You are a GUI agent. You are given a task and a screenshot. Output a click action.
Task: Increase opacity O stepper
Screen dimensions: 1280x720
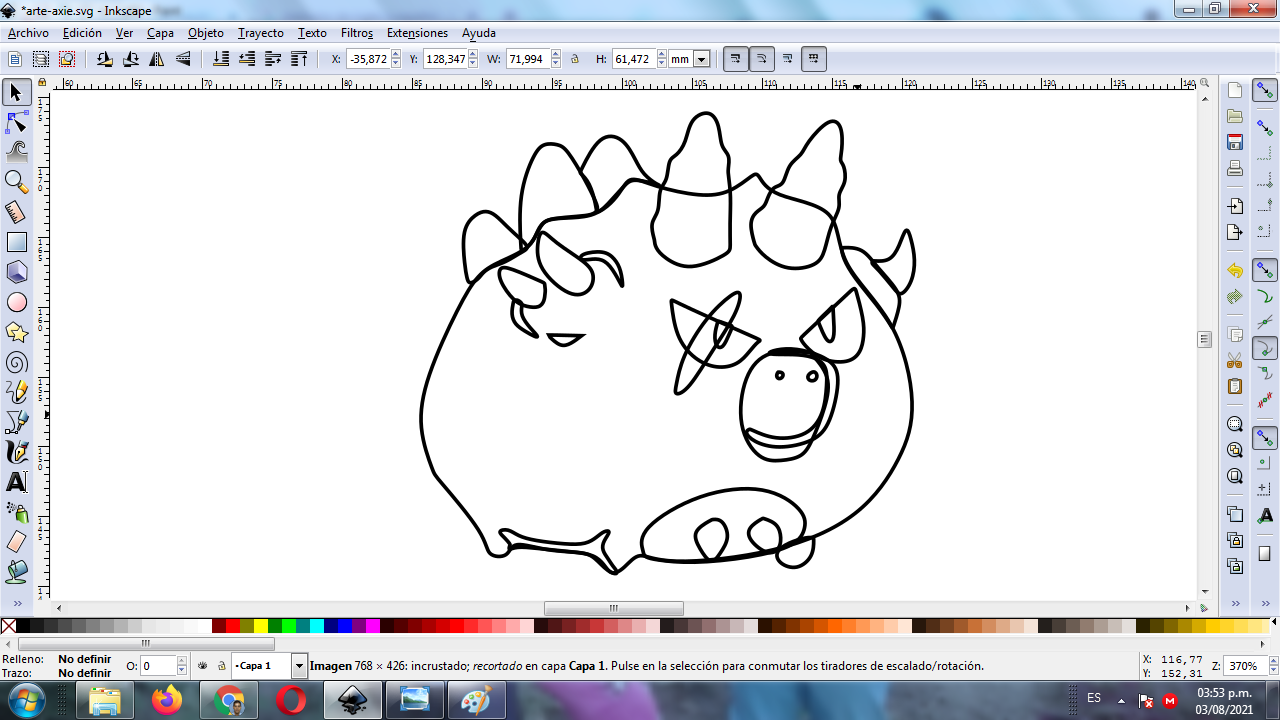(x=182, y=661)
